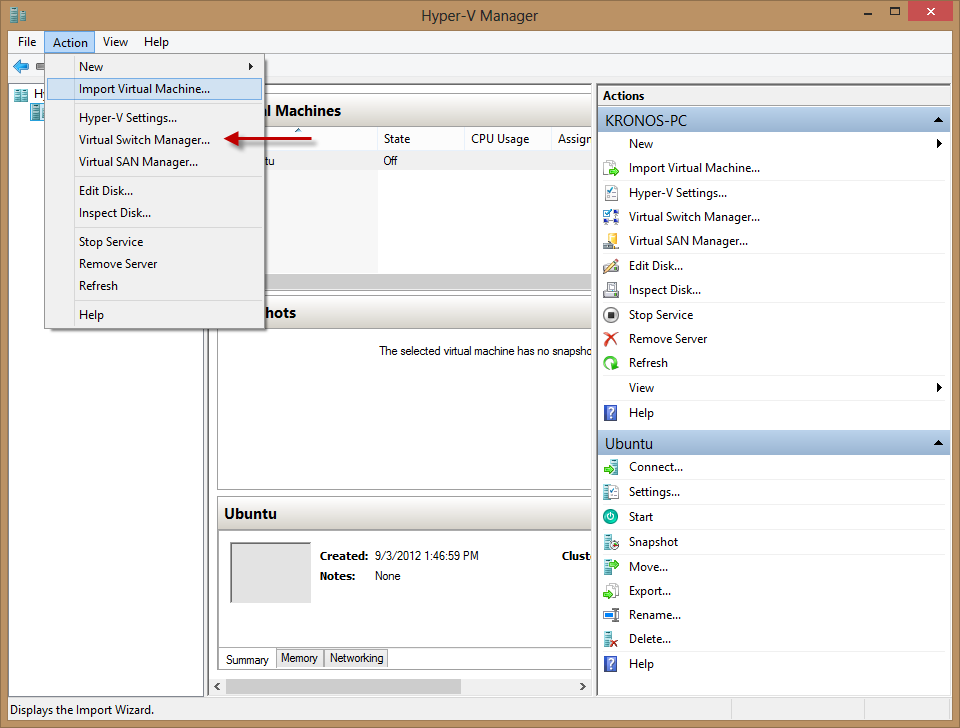
Task: Click the Stop Service icon in Actions pane
Action: (x=611, y=315)
